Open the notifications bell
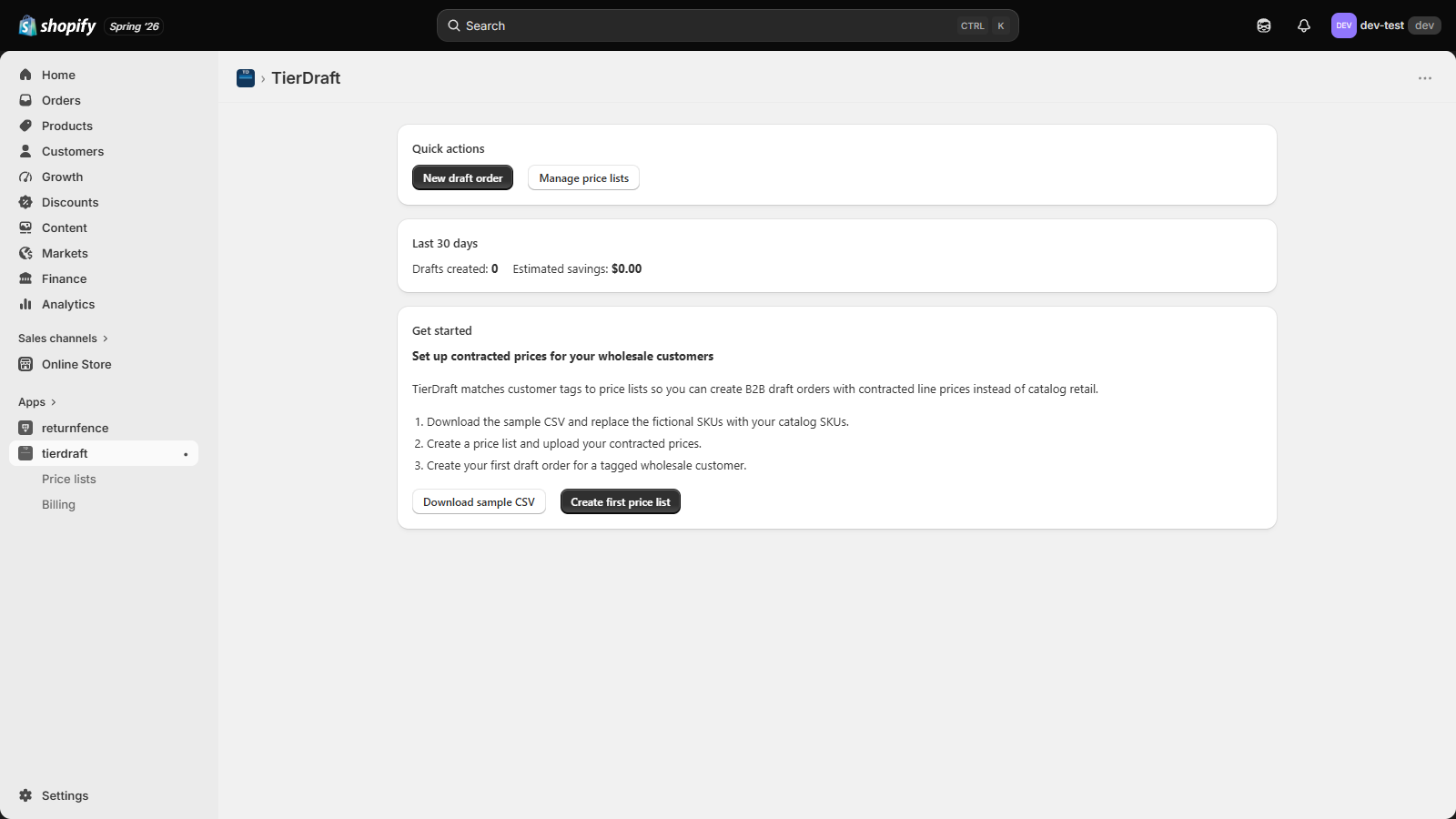The image size is (1456, 819). (1304, 25)
